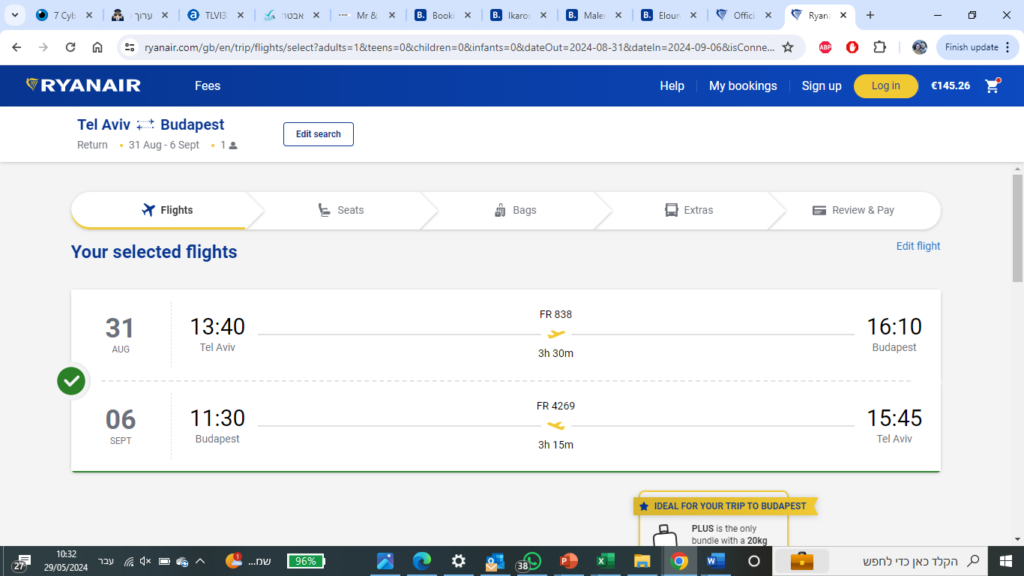Click the 13:40 Tel Aviv departure time
The image size is (1024, 576).
click(217, 327)
